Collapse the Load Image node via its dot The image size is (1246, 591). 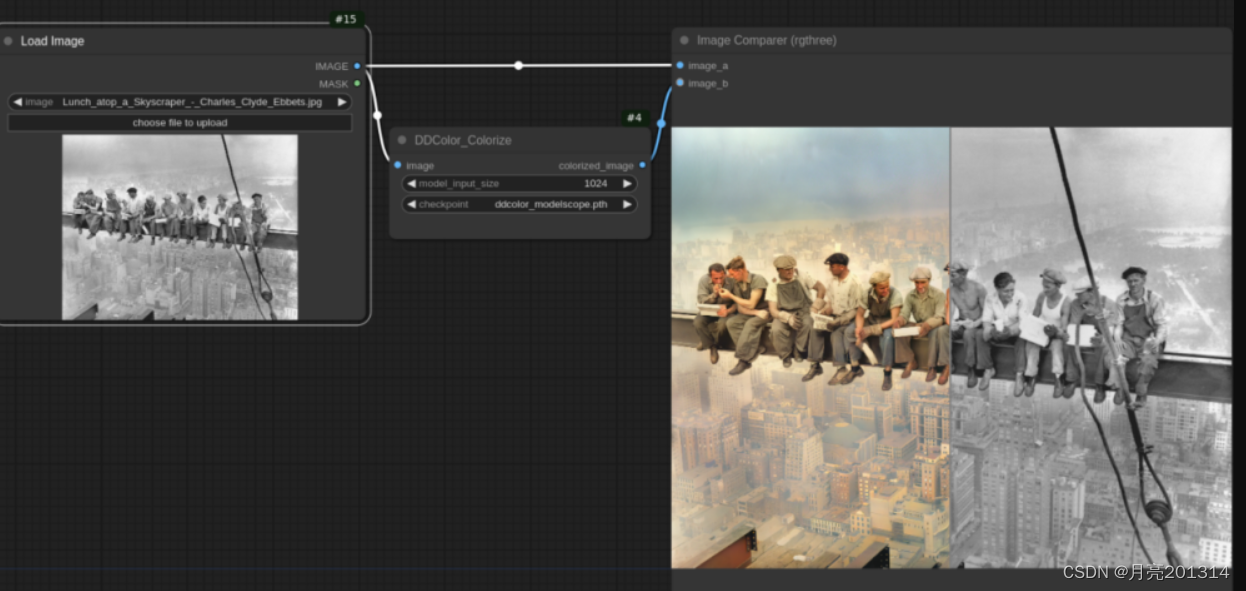point(8,41)
